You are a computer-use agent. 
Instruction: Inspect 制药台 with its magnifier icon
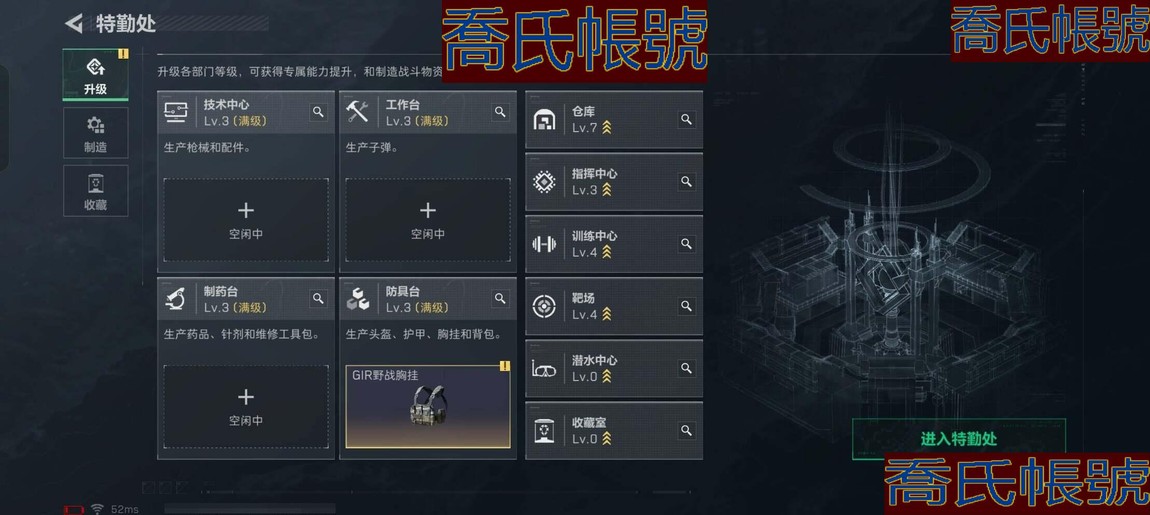click(x=318, y=299)
